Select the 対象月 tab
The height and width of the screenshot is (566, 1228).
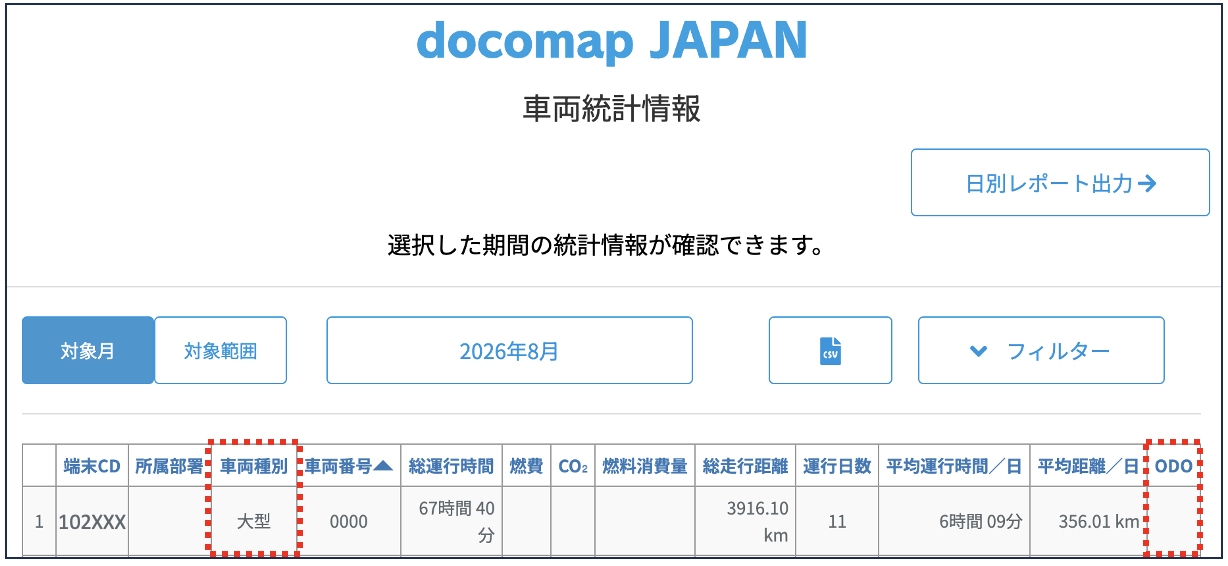88,350
